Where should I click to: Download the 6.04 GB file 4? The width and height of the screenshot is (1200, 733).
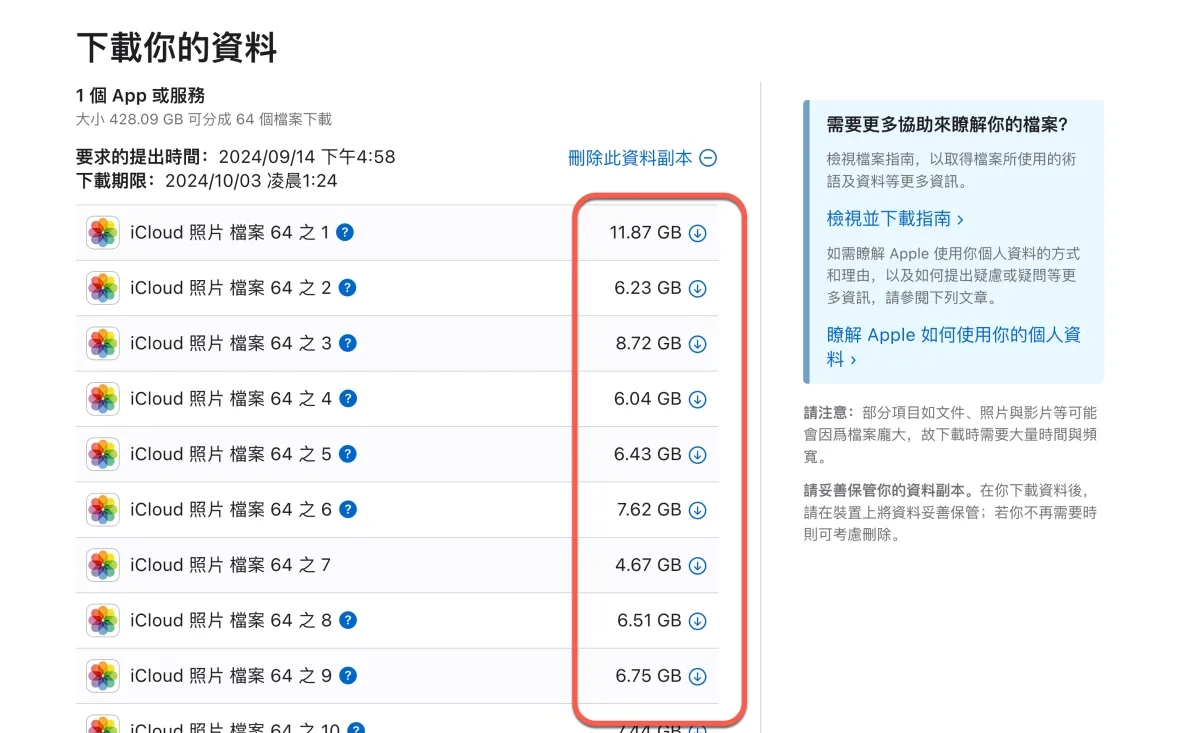(x=698, y=400)
